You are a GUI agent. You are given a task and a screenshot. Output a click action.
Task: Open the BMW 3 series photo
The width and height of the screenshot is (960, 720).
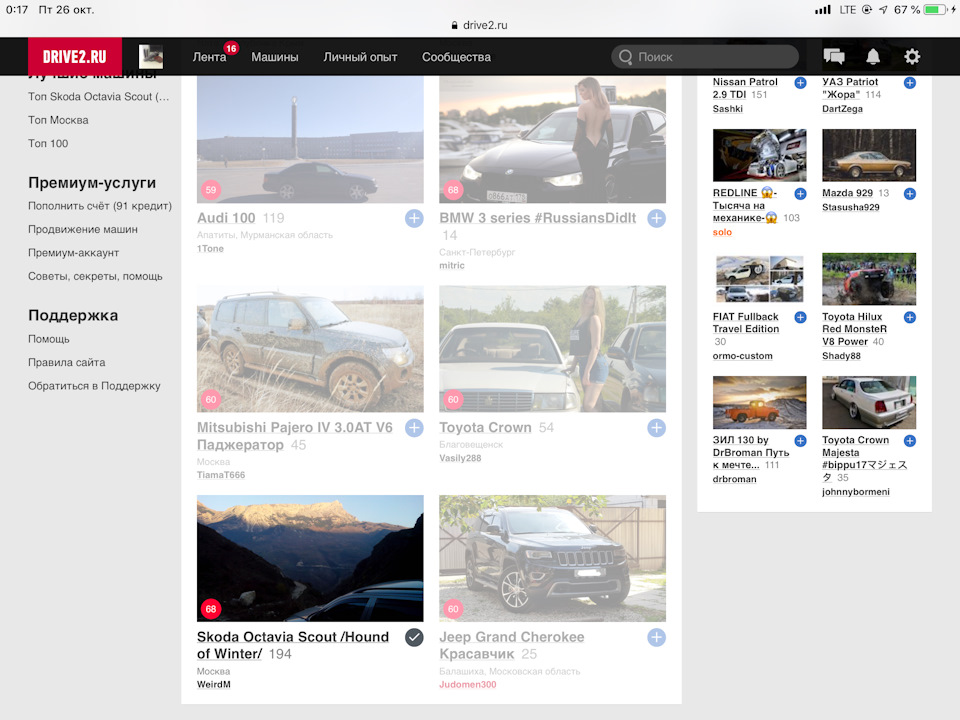(552, 140)
